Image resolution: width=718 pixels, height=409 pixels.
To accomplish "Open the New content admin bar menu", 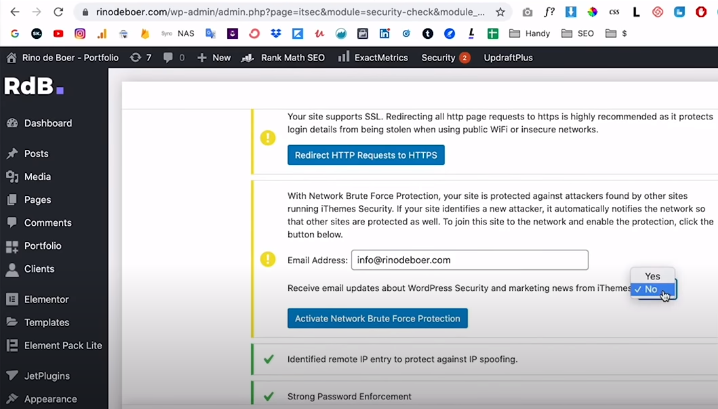I will tap(214, 58).
